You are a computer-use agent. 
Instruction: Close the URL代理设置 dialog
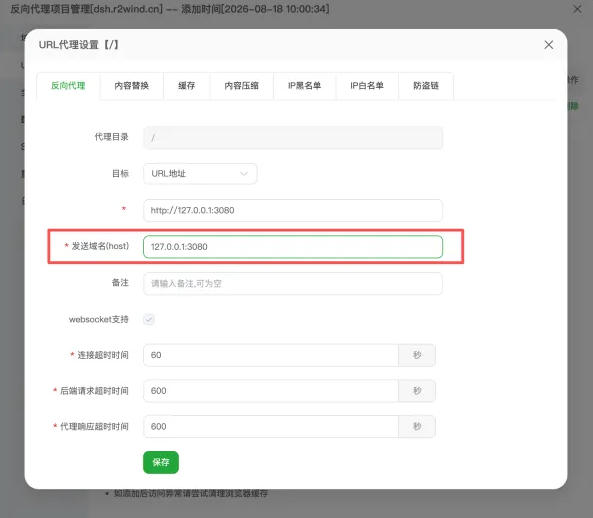[548, 45]
